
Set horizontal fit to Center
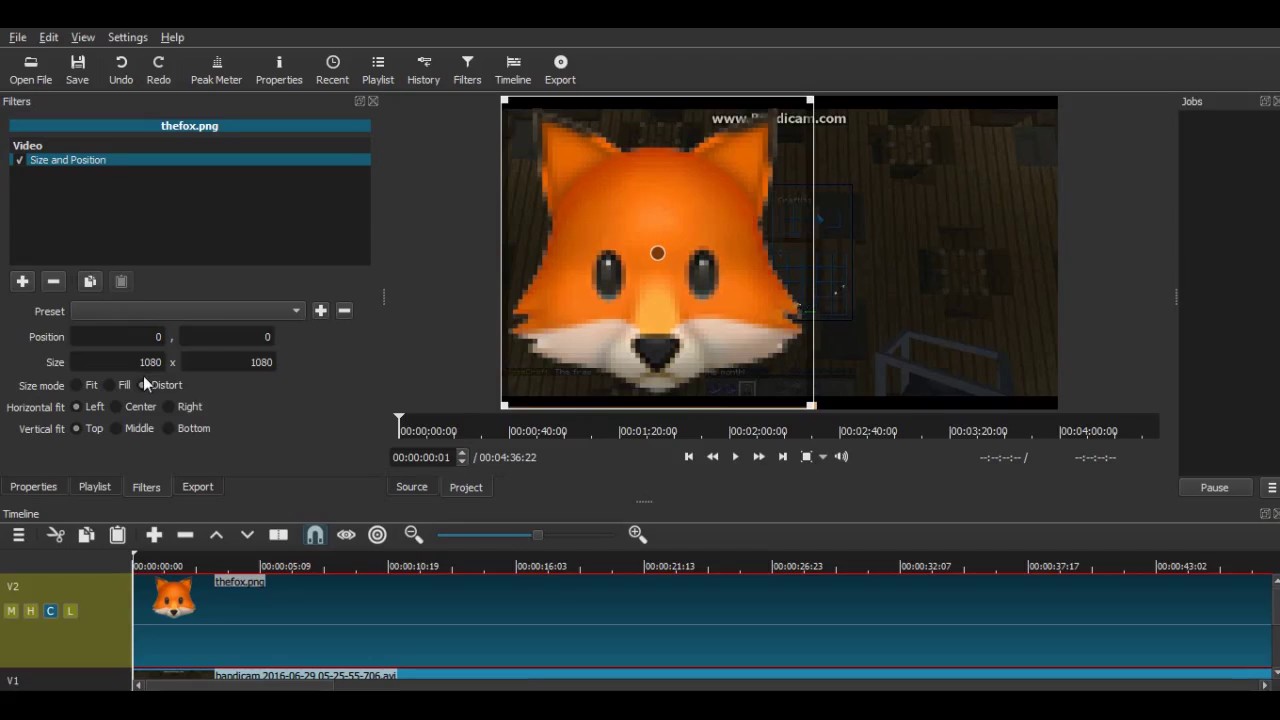[116, 407]
